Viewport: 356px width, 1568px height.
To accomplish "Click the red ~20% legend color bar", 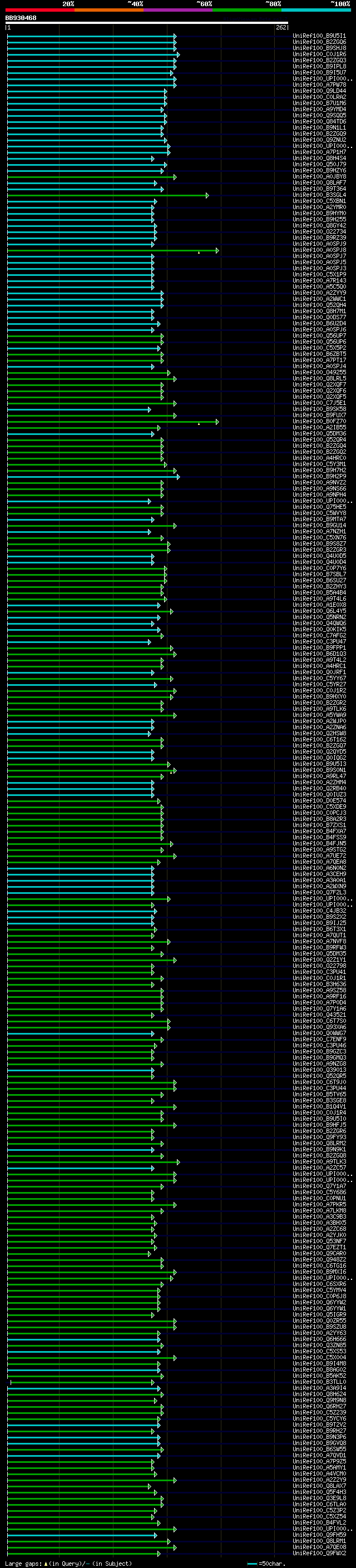I will pos(39,10).
